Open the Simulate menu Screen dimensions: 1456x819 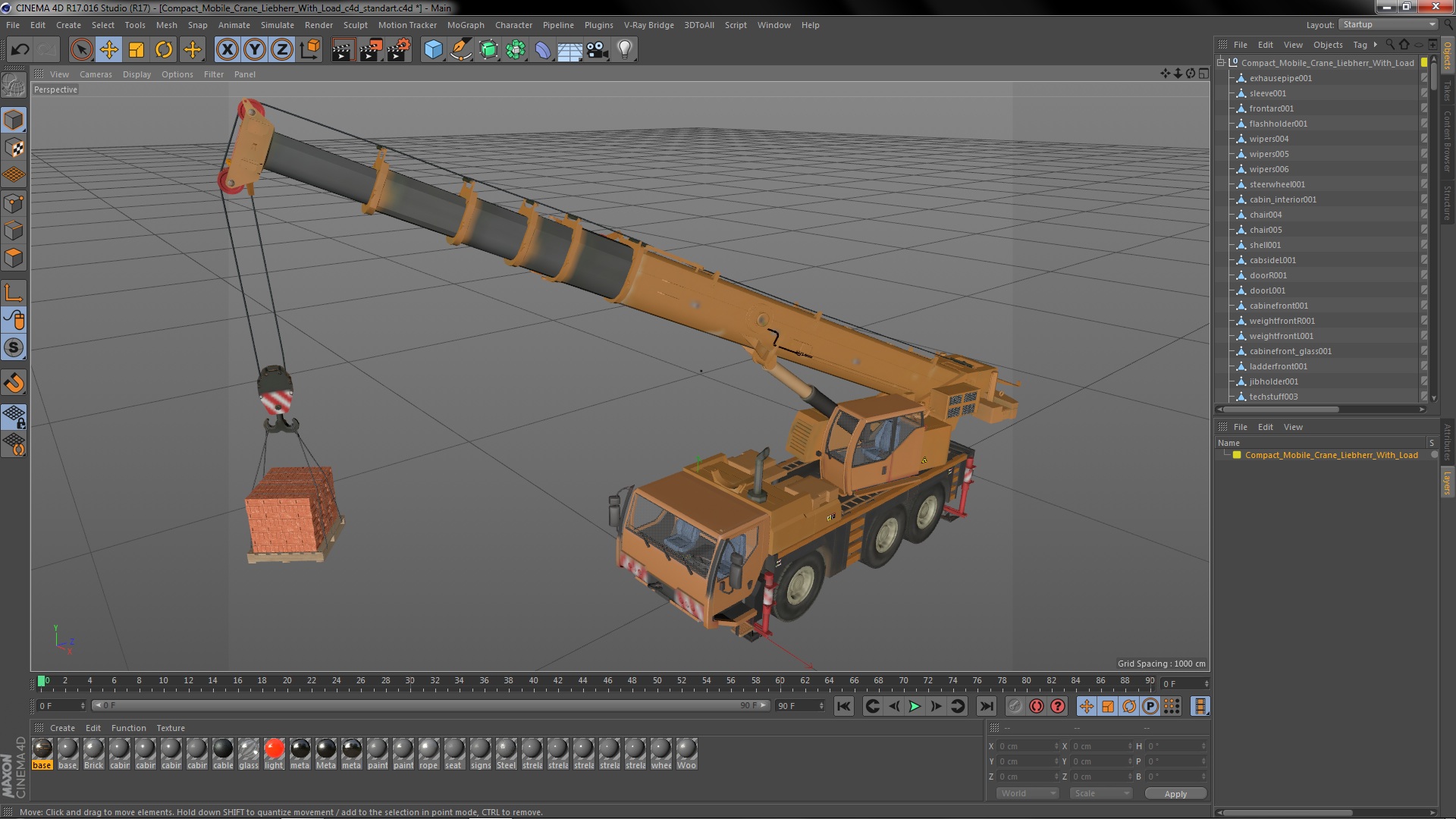click(276, 24)
